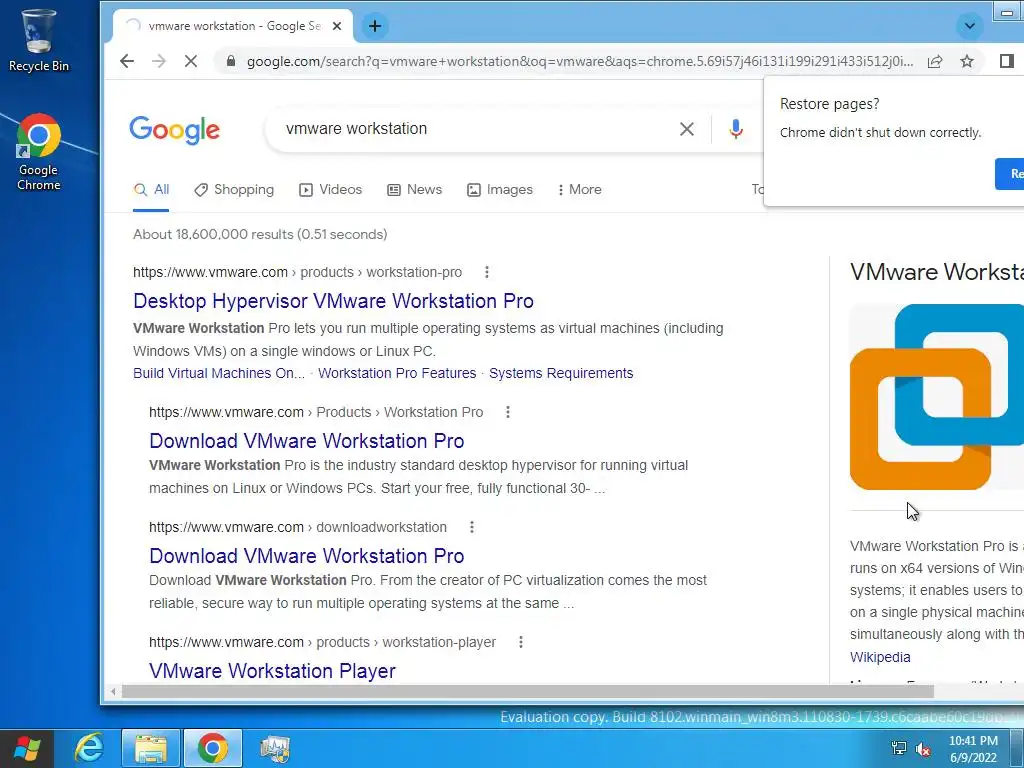The image size is (1024, 768).
Task: Open VMware Workstation Player link
Action: click(272, 671)
